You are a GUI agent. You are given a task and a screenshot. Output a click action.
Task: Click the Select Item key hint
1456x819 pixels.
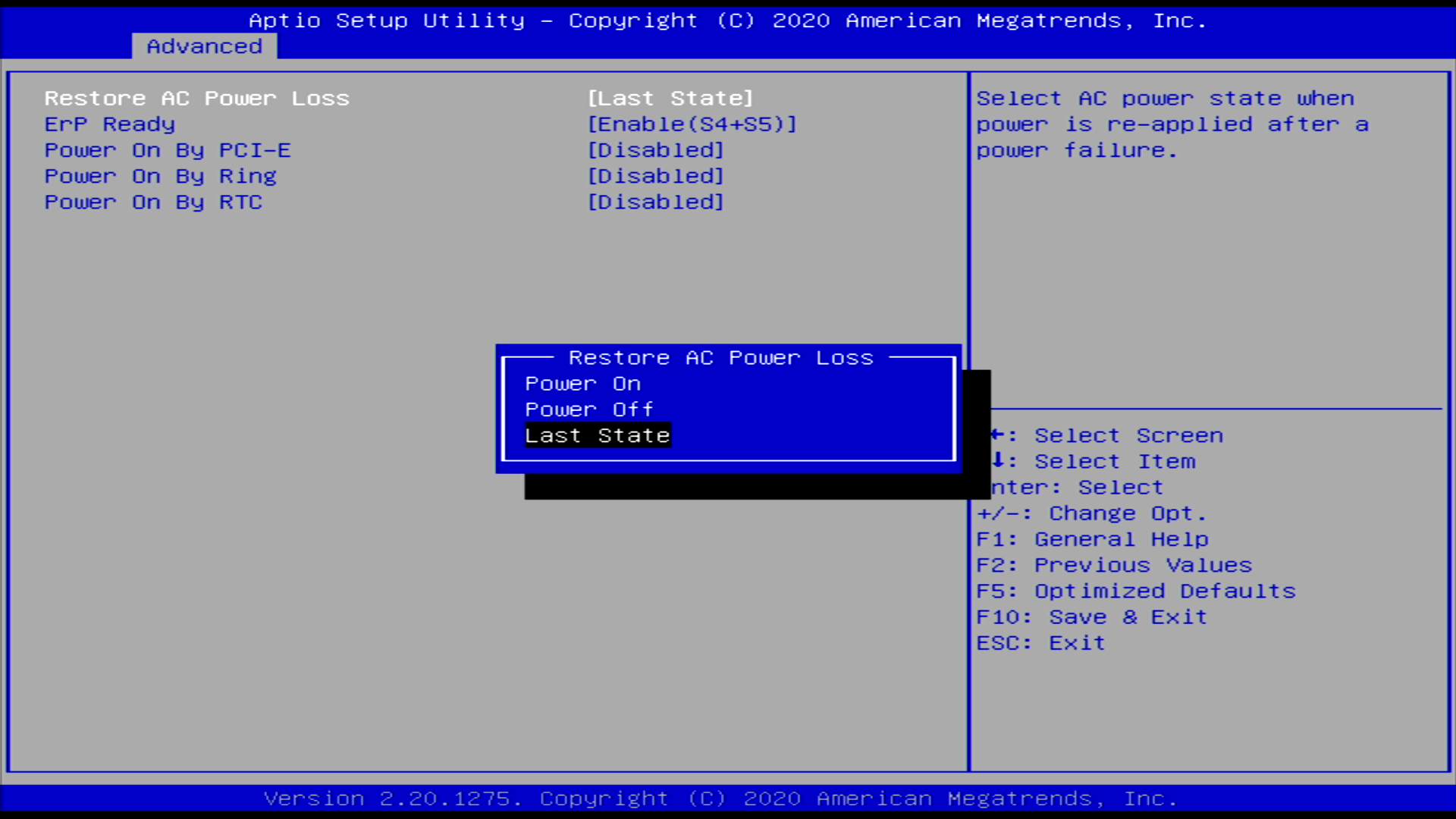click(x=1093, y=461)
